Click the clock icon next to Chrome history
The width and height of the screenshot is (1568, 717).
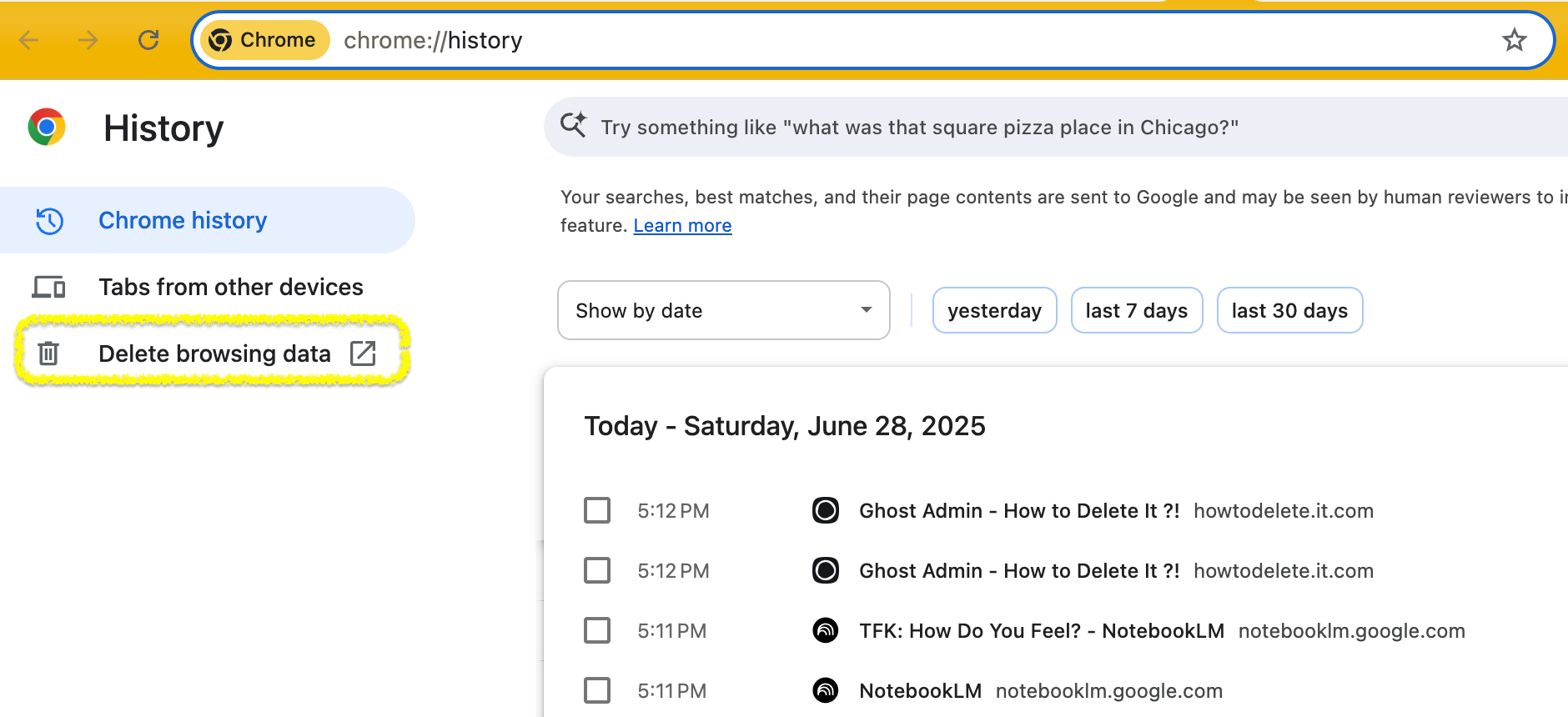(49, 221)
